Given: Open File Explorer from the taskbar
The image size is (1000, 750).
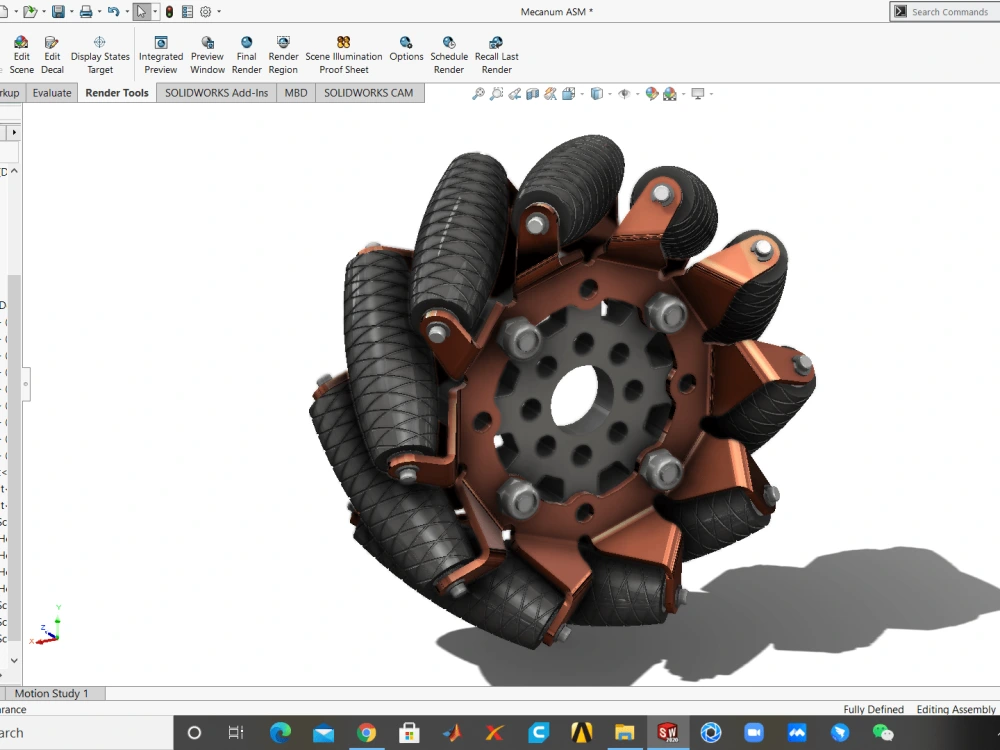Looking at the screenshot, I should click(x=624, y=733).
